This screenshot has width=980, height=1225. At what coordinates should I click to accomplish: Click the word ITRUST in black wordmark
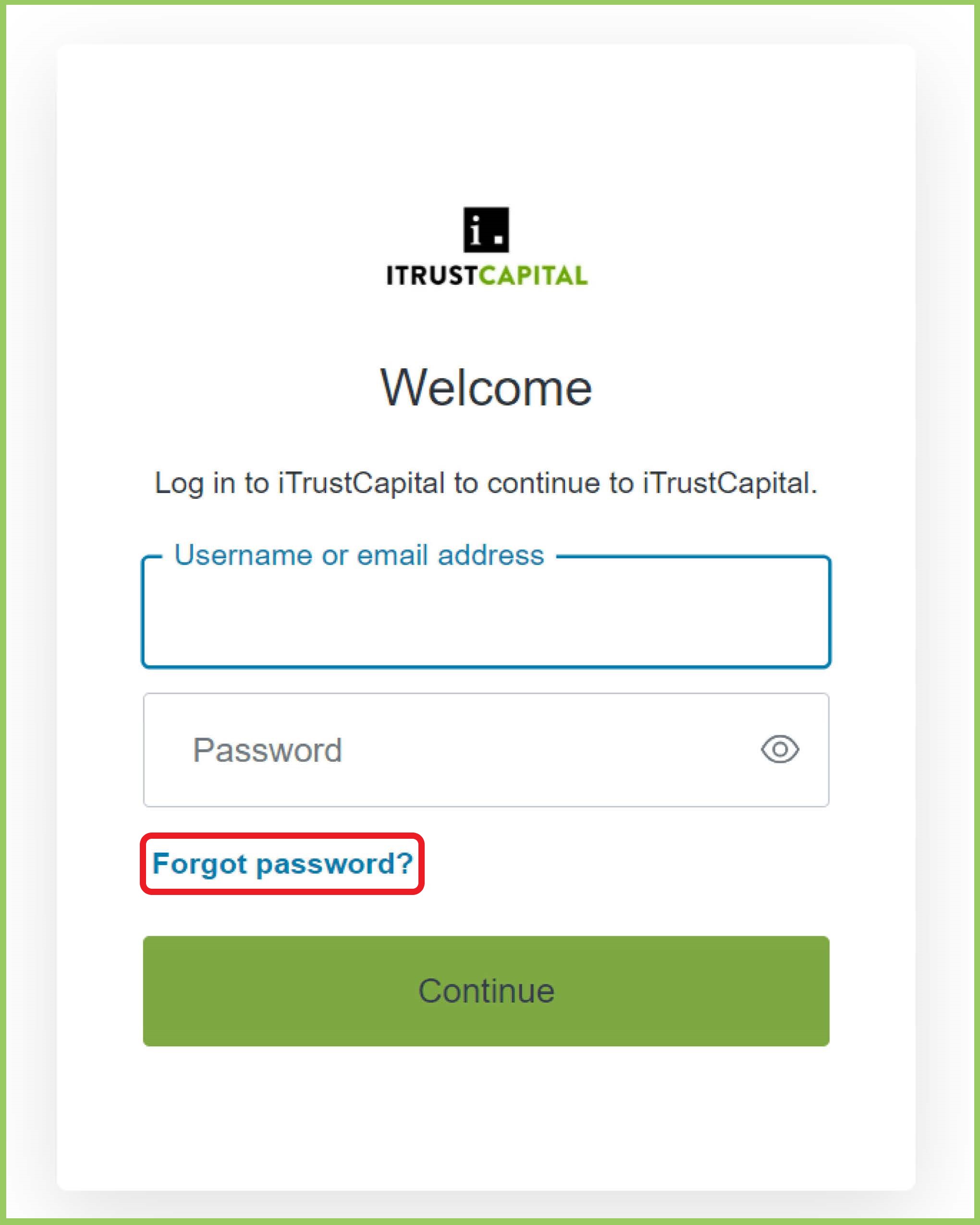tap(432, 276)
